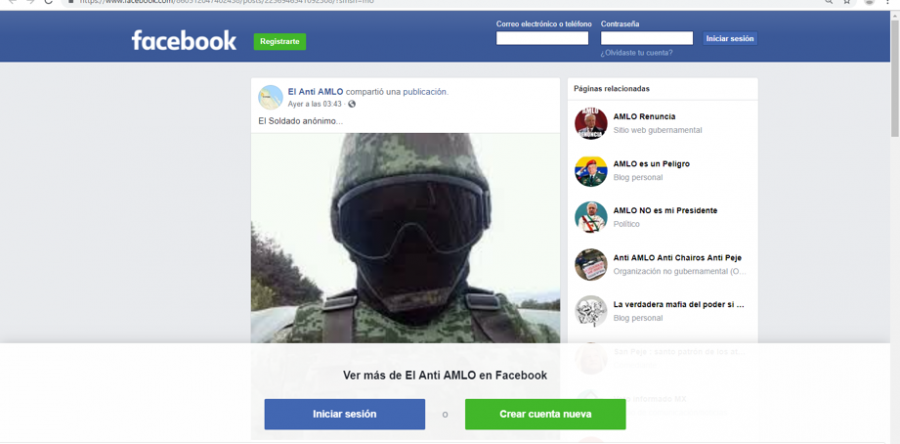
Task: Open the El Anti AMLO page name link
Action: 315,92
